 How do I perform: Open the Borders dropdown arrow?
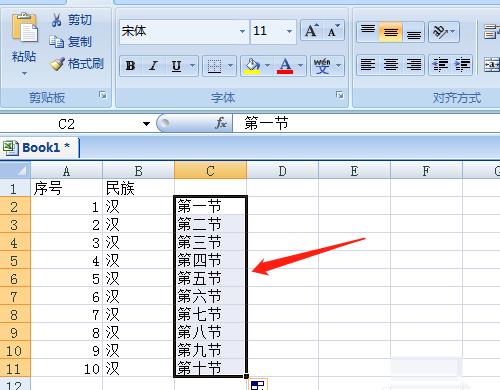(x=230, y=66)
